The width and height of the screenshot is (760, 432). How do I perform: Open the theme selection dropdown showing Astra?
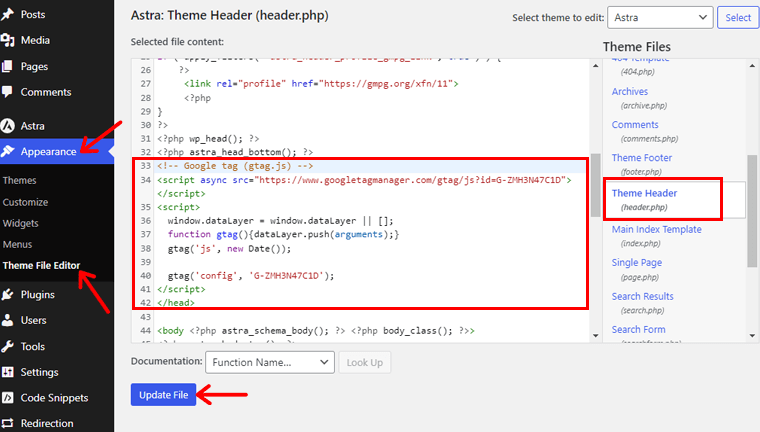point(660,17)
